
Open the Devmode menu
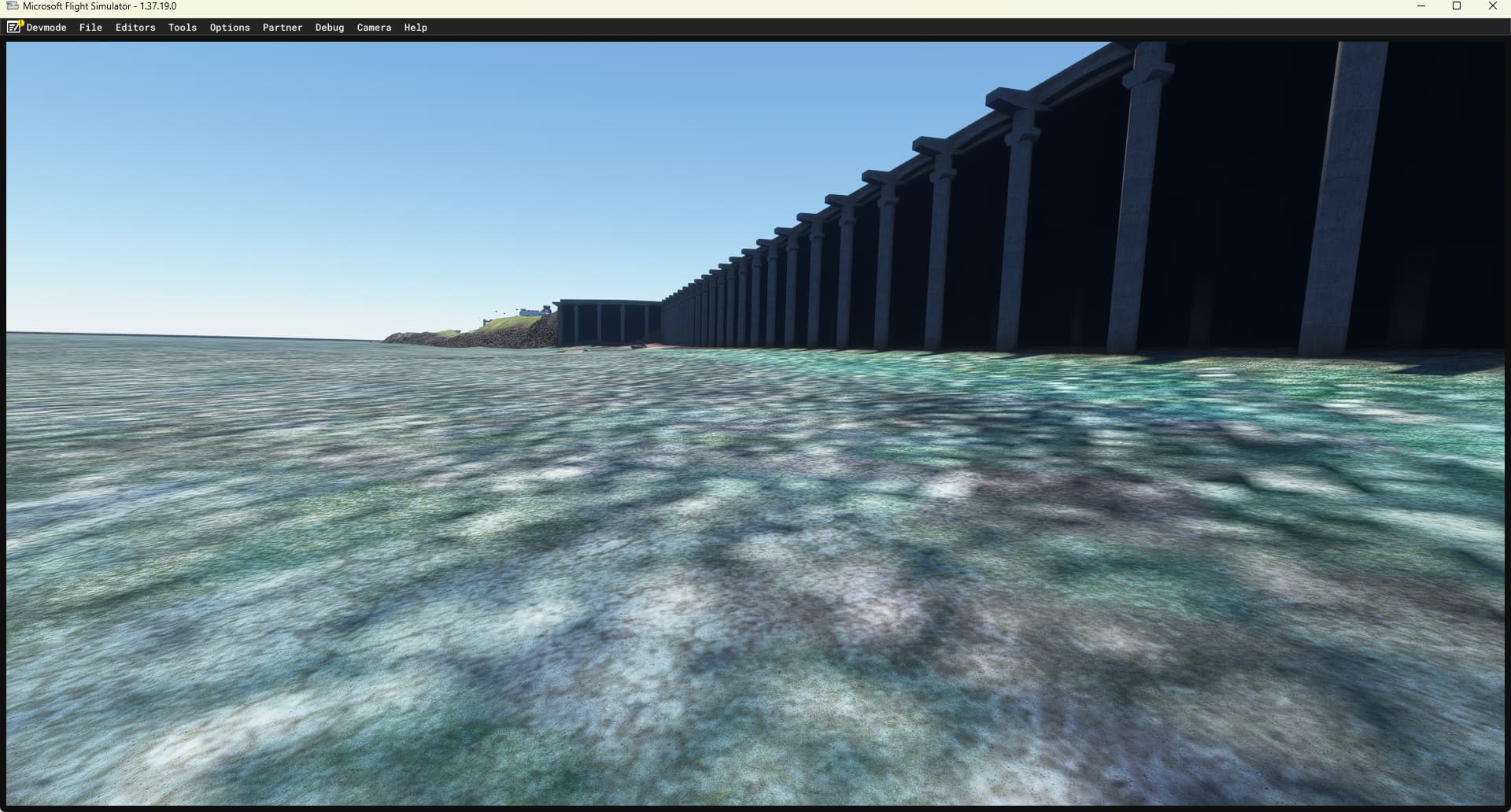pos(46,28)
